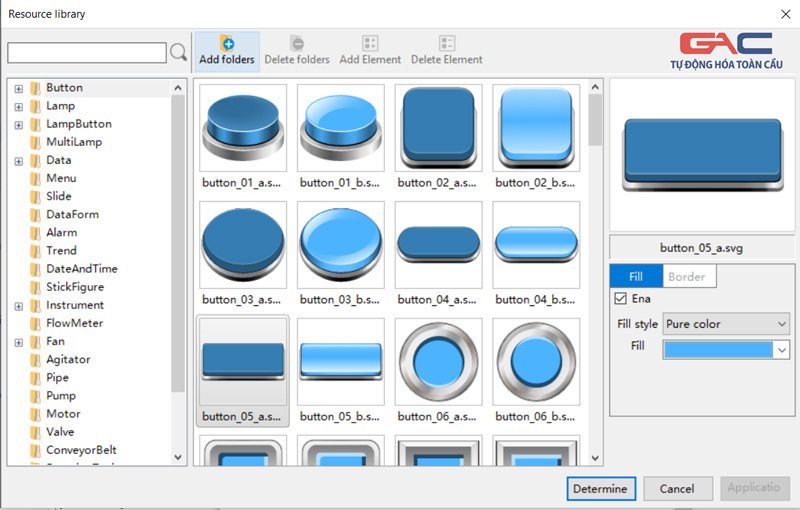
Task: Select DateAndTime in the folder tree
Action: 82,269
